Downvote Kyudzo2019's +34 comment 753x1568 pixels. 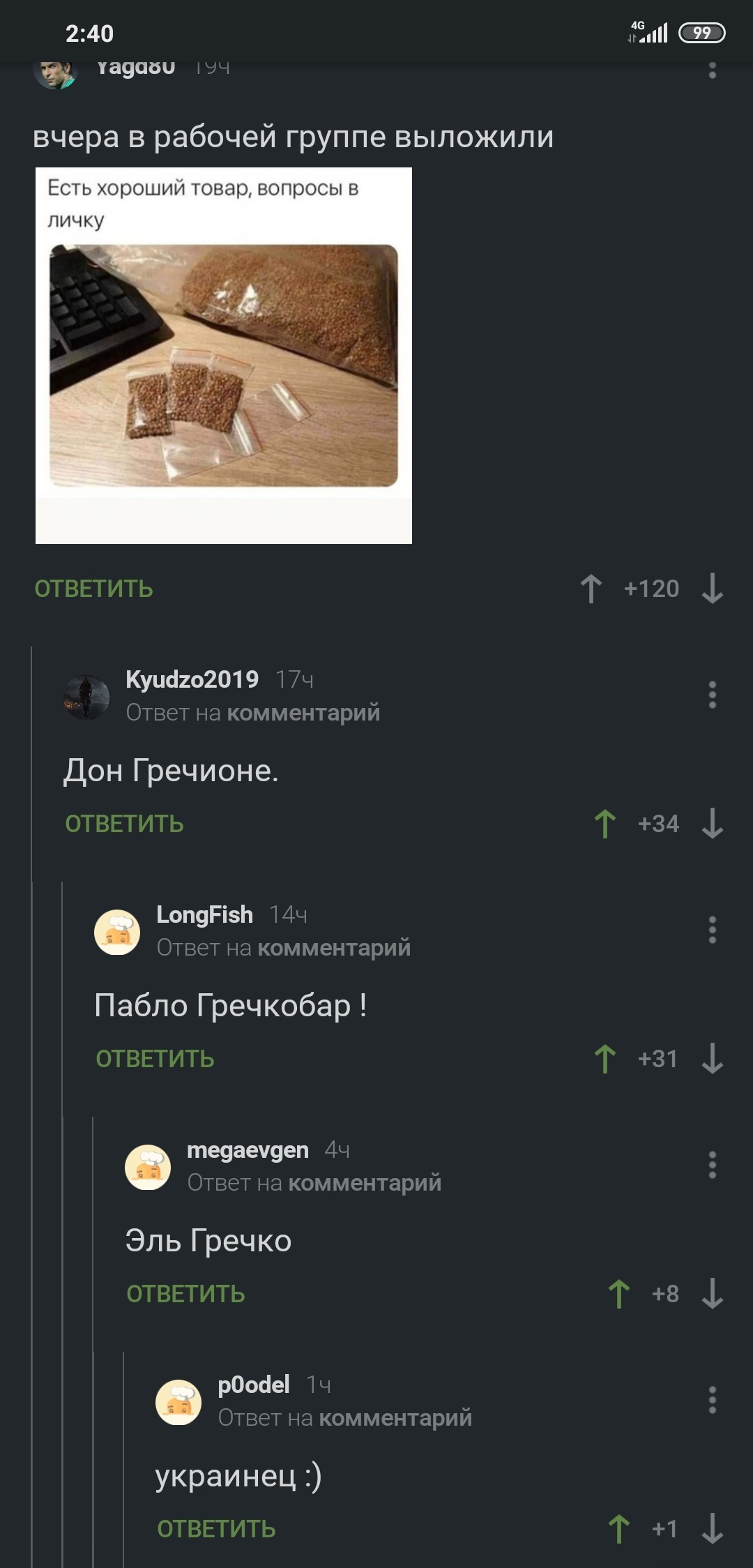pos(712,824)
